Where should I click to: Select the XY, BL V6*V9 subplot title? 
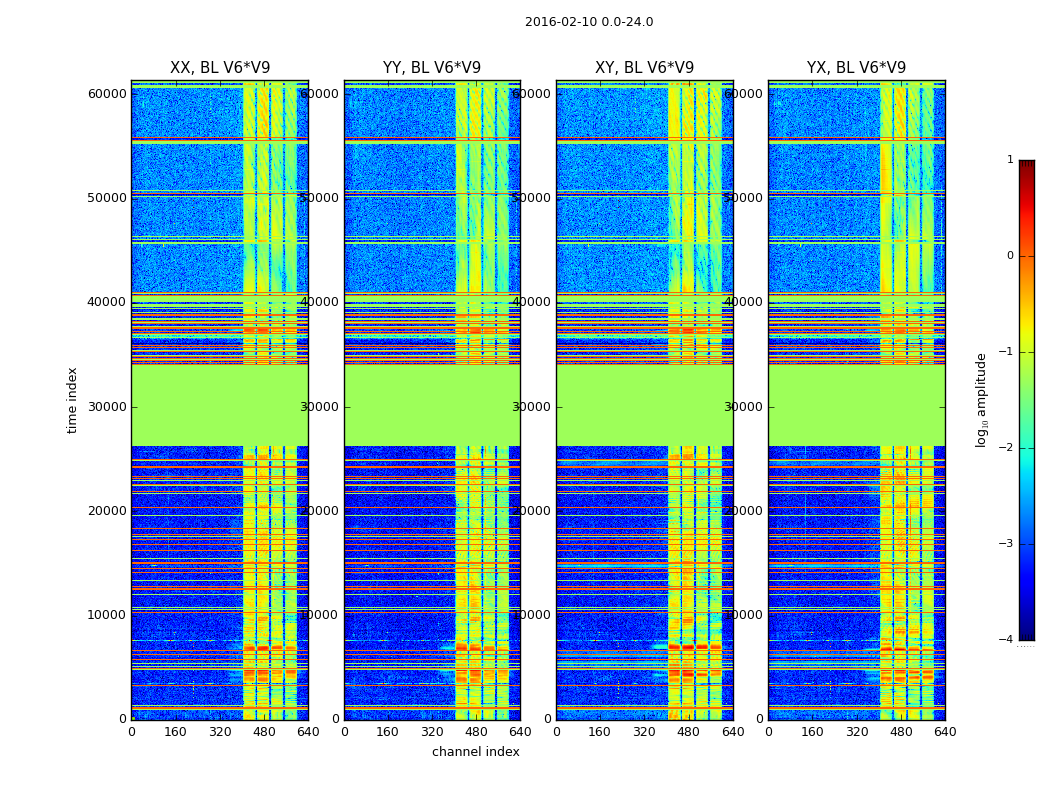coord(644,68)
